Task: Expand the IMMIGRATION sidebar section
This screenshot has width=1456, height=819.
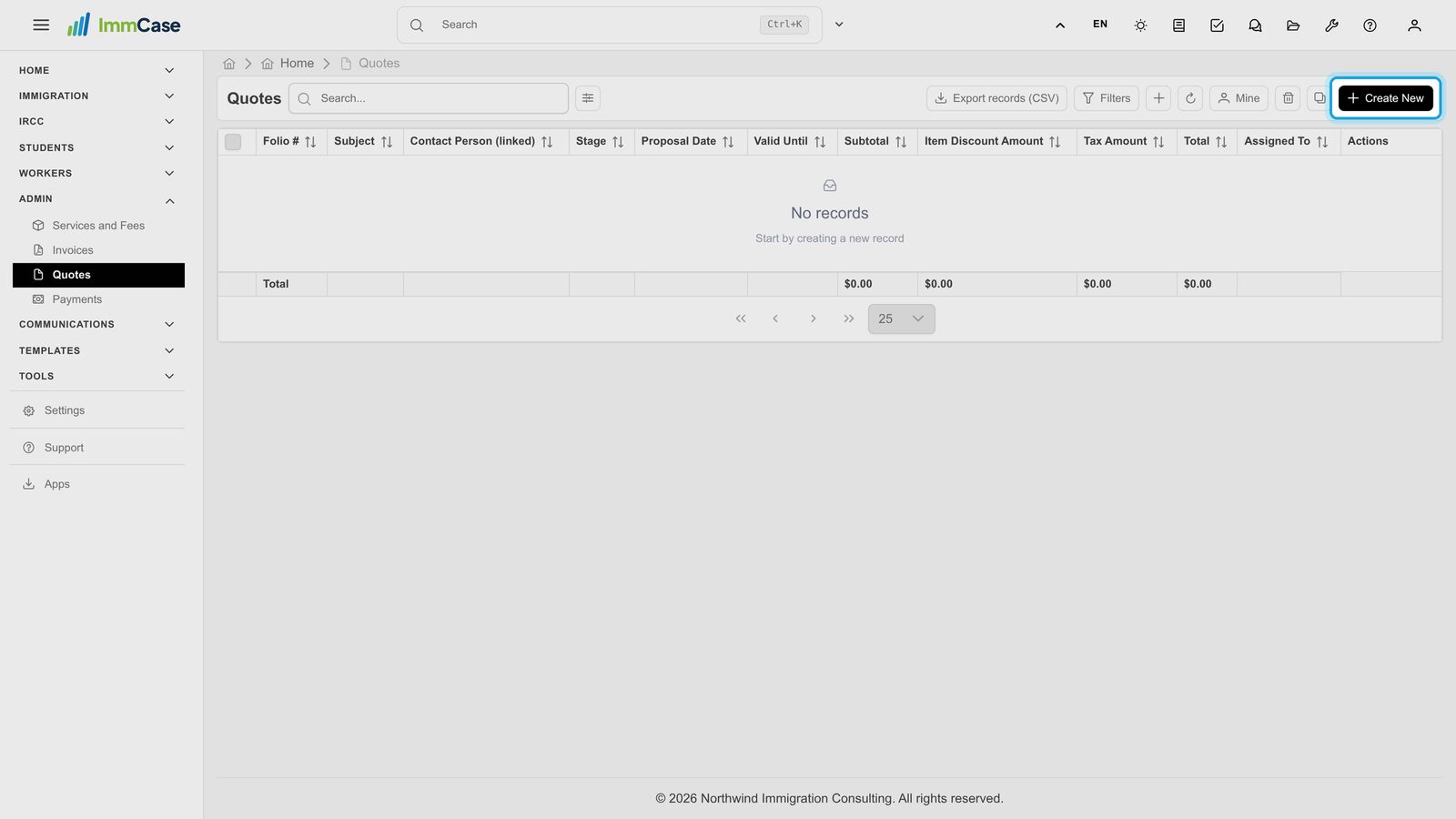Action: click(97, 96)
